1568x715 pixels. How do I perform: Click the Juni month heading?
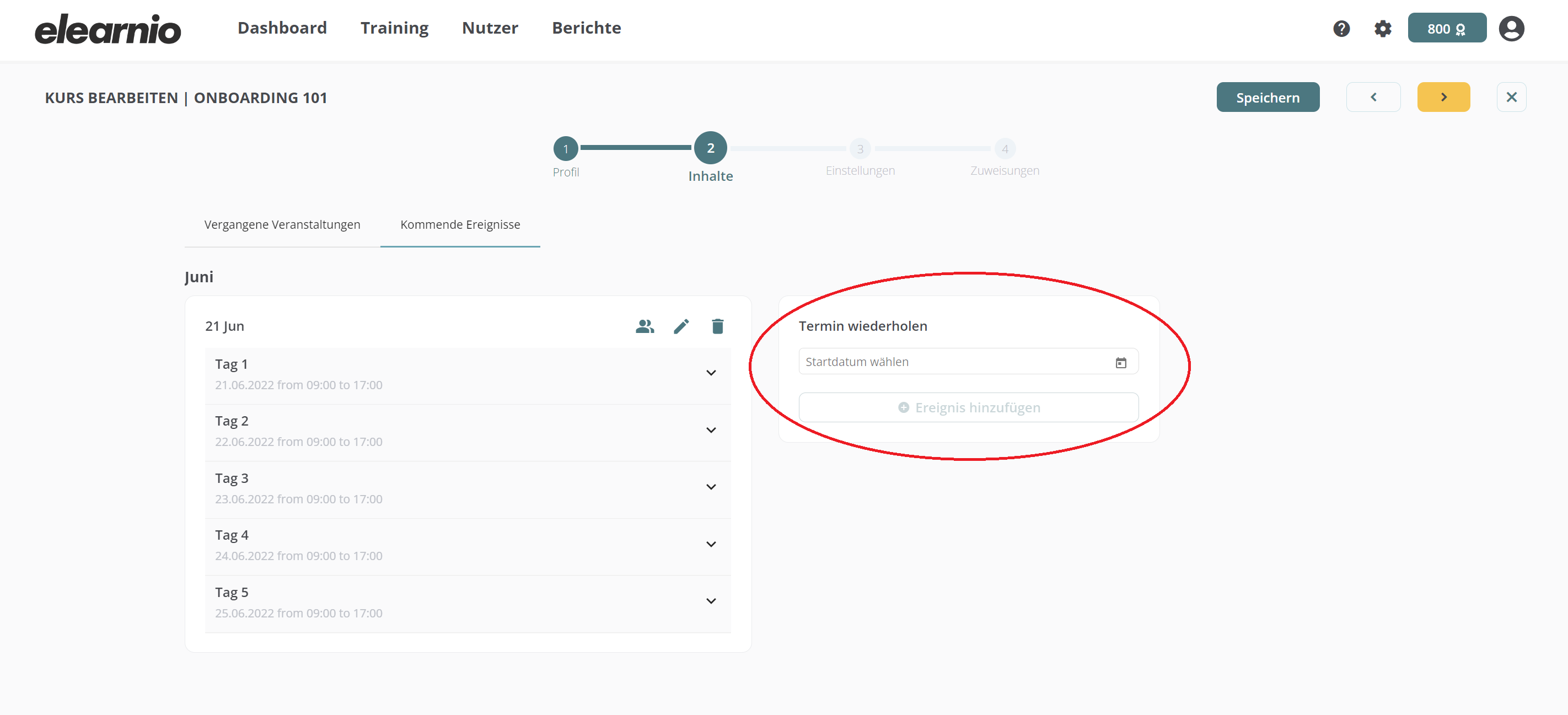199,277
